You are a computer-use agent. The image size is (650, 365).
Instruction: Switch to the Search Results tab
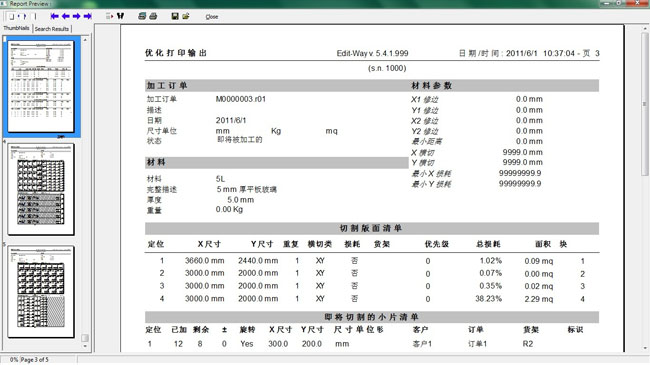click(x=52, y=29)
